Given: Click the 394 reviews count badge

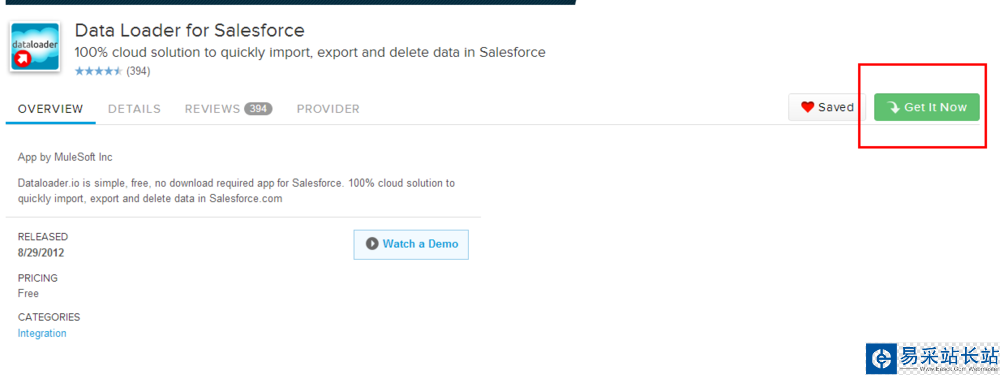Looking at the screenshot, I should point(258,109).
